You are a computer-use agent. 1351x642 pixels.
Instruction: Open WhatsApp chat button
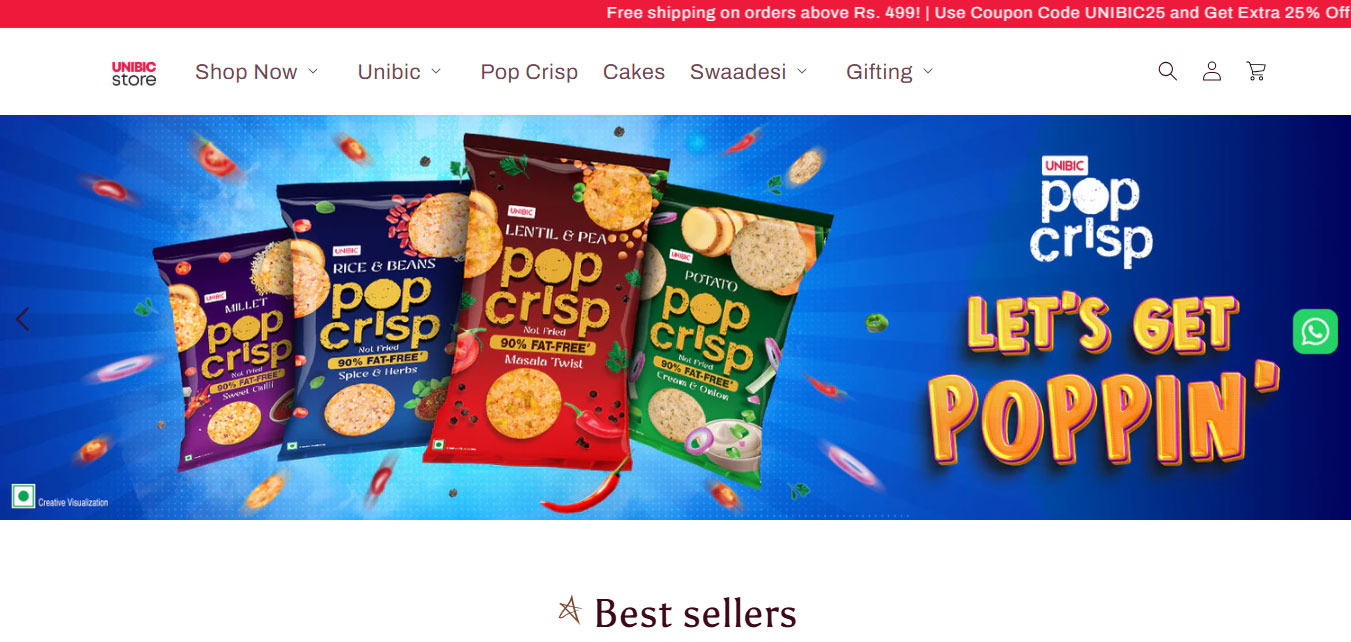click(1315, 331)
